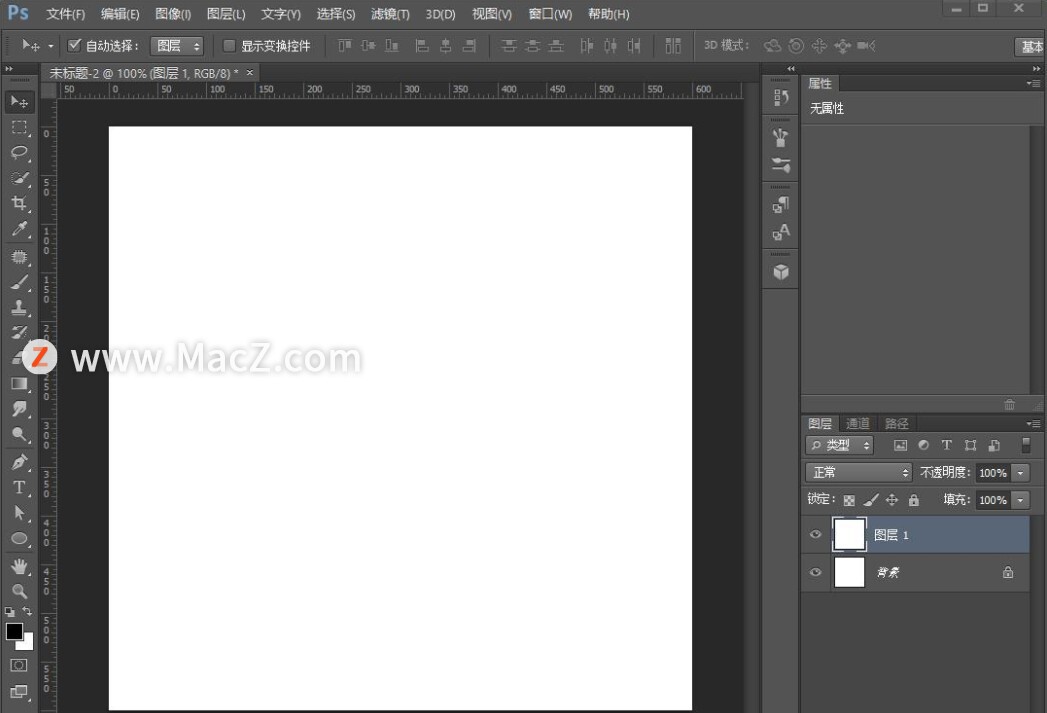Select the Path Selection tool
This screenshot has width=1047, height=713.
pyautogui.click(x=19, y=513)
